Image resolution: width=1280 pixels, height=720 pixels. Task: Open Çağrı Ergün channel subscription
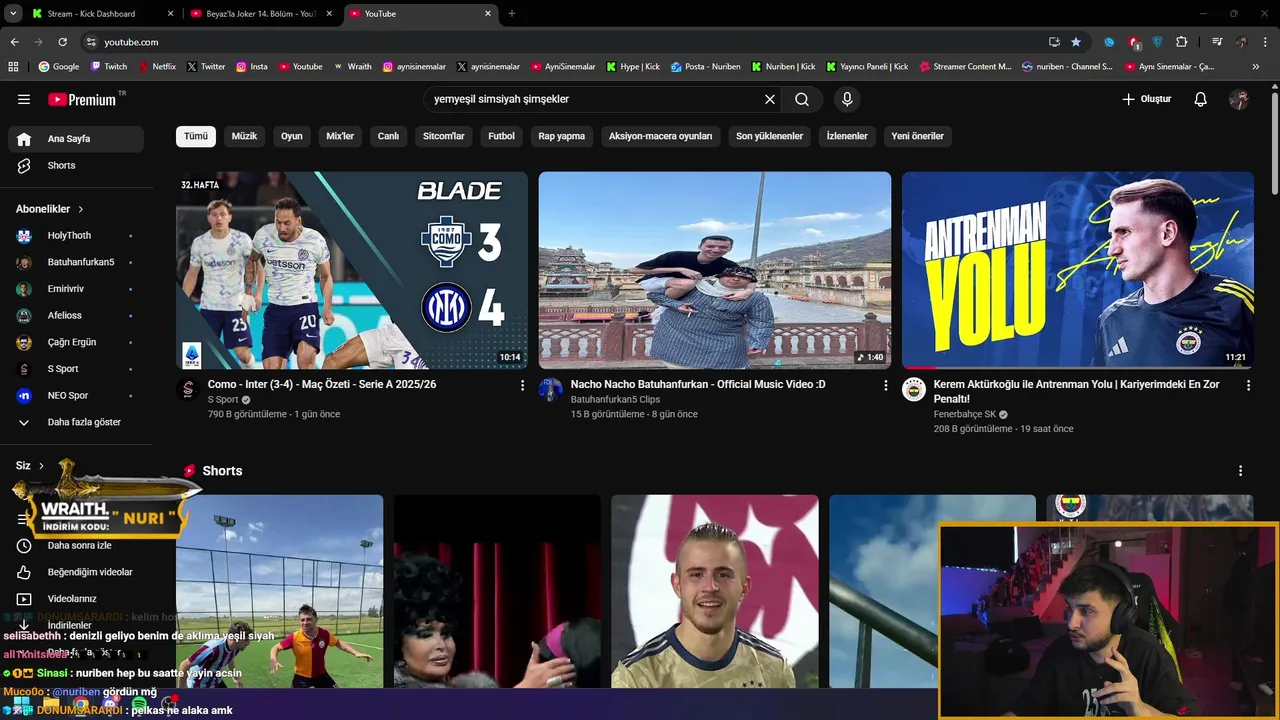pos(76,342)
